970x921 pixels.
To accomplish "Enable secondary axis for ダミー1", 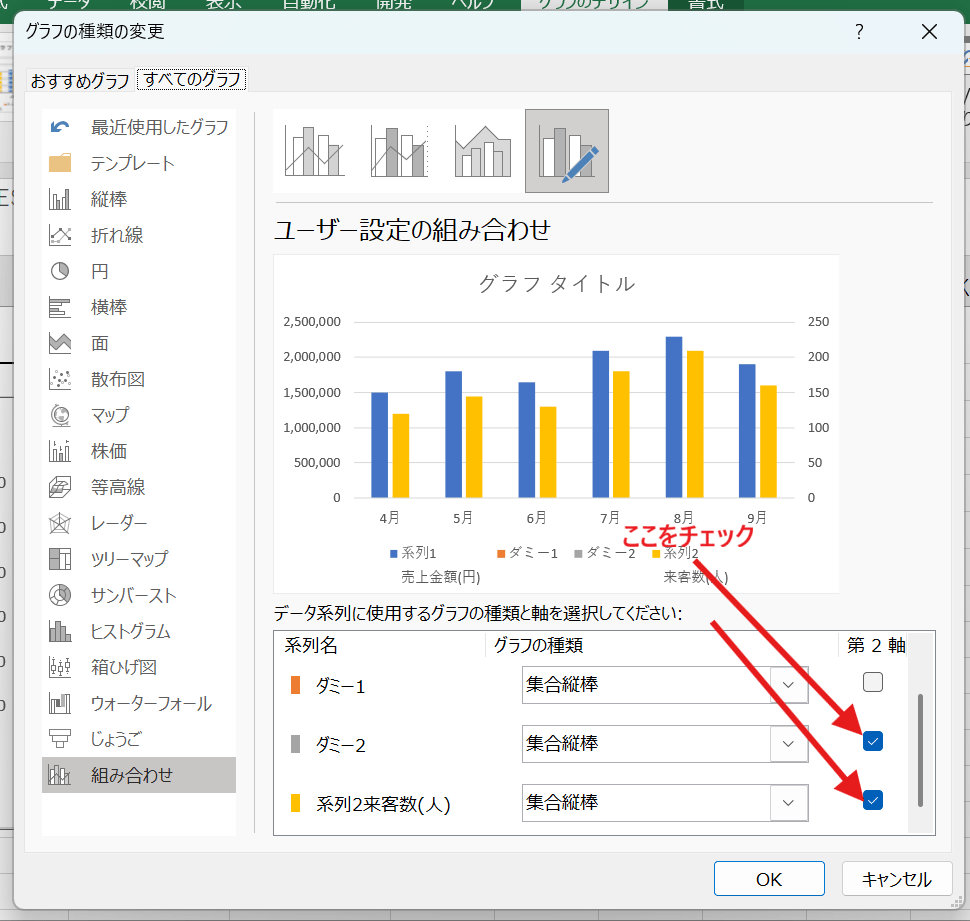I will (x=873, y=683).
